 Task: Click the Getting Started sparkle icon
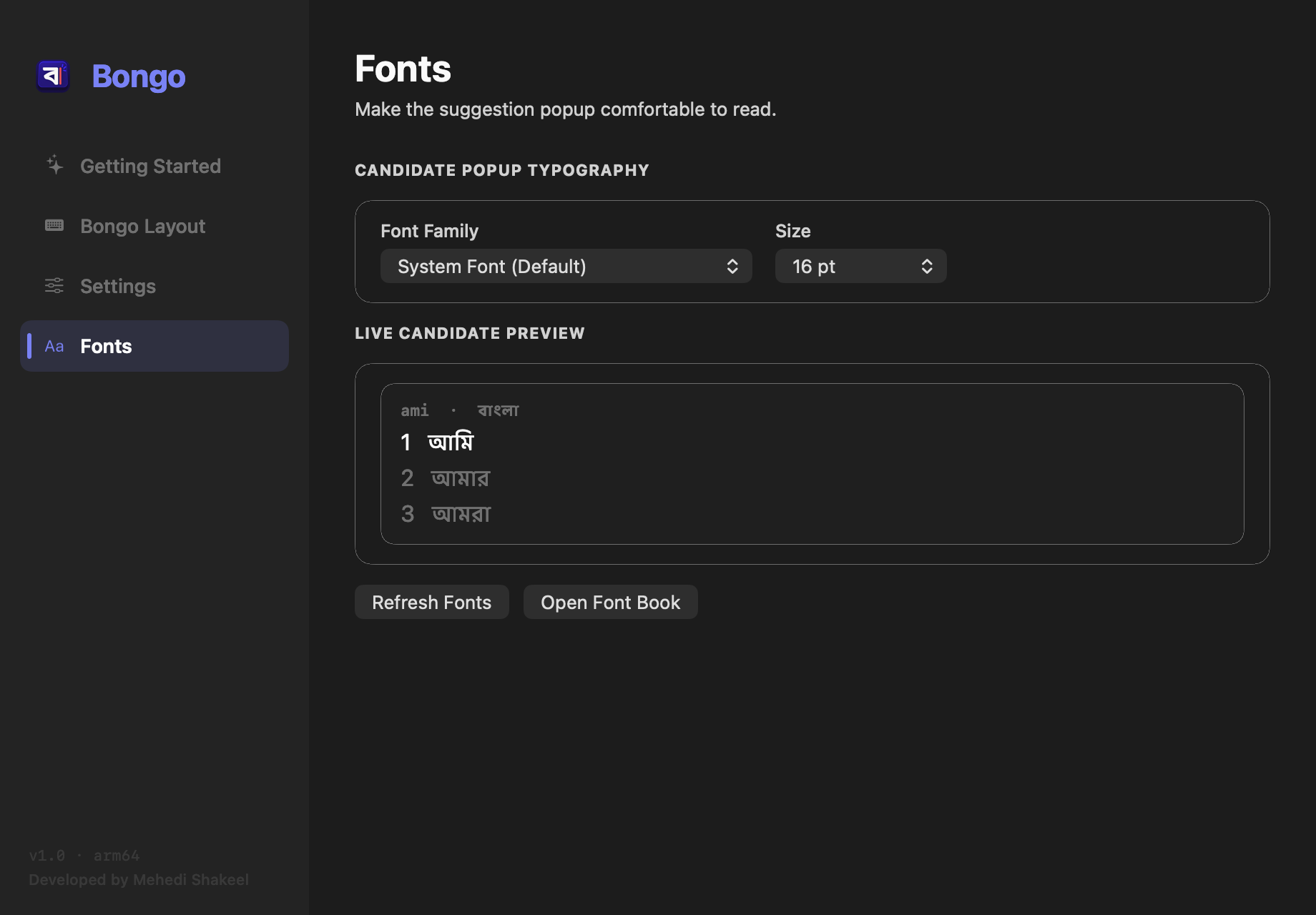click(x=54, y=166)
